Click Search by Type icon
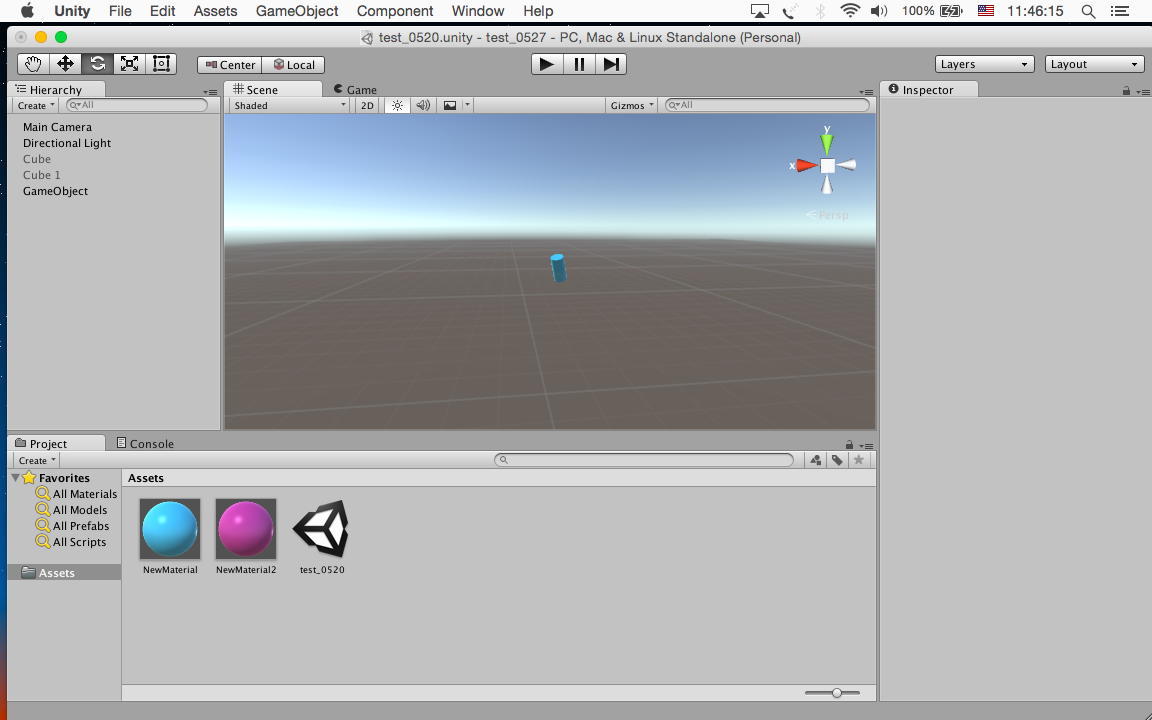1152x720 pixels. tap(816, 460)
